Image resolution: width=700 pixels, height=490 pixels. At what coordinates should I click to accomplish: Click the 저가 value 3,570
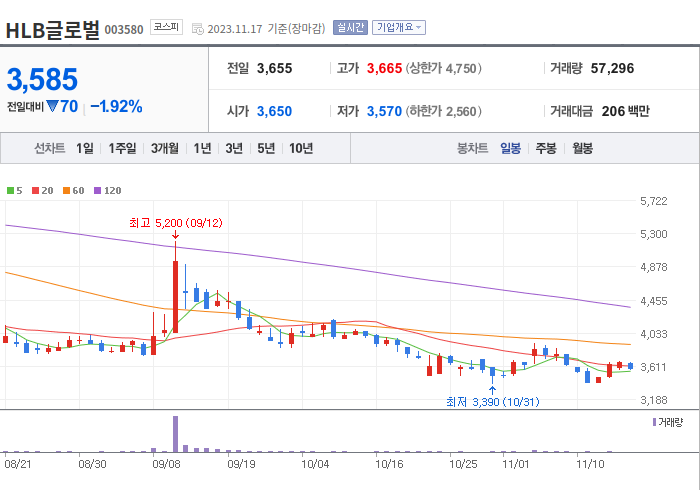[x=384, y=111]
